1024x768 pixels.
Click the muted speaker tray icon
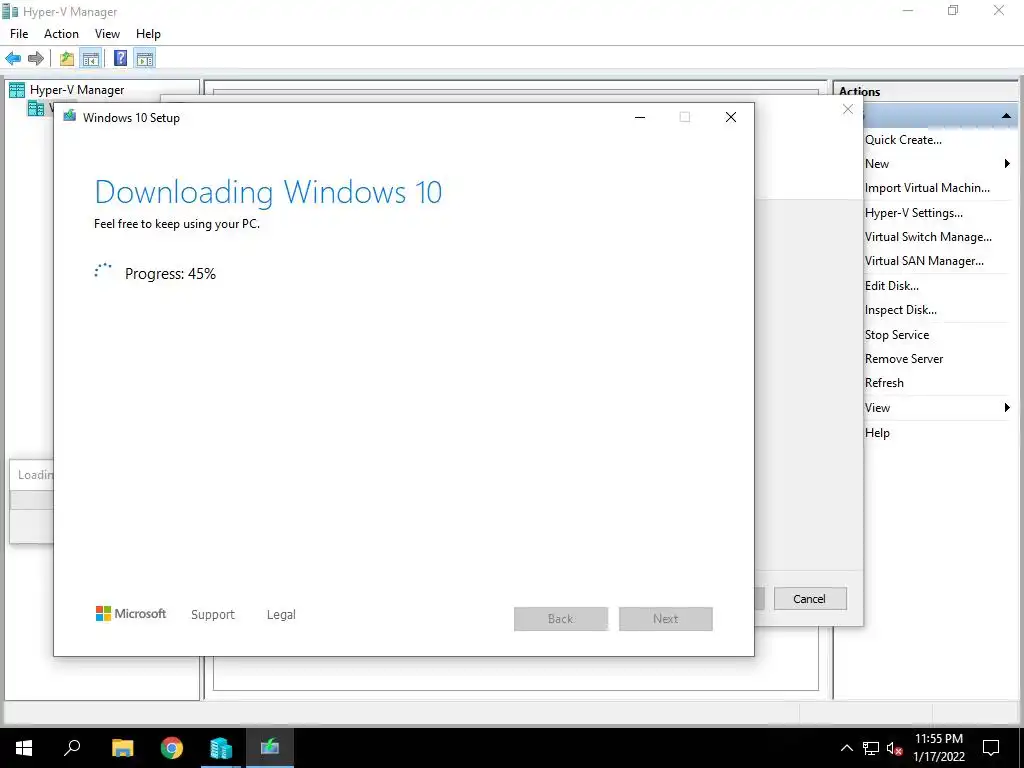pos(895,748)
